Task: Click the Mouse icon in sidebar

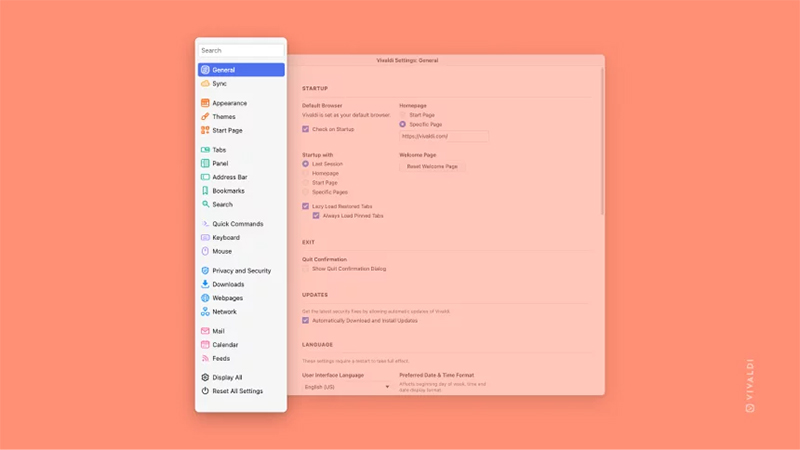Action: point(205,252)
